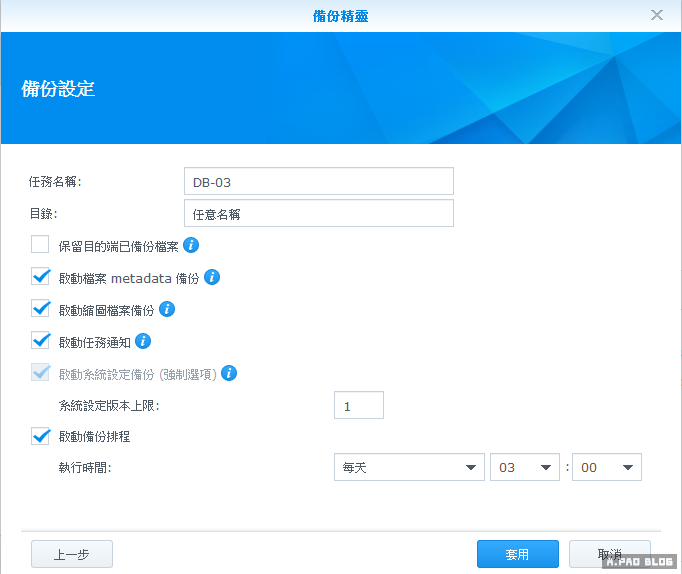Enable 保留目的端已備份檔案 checkbox
The image size is (682, 574).
click(x=41, y=245)
